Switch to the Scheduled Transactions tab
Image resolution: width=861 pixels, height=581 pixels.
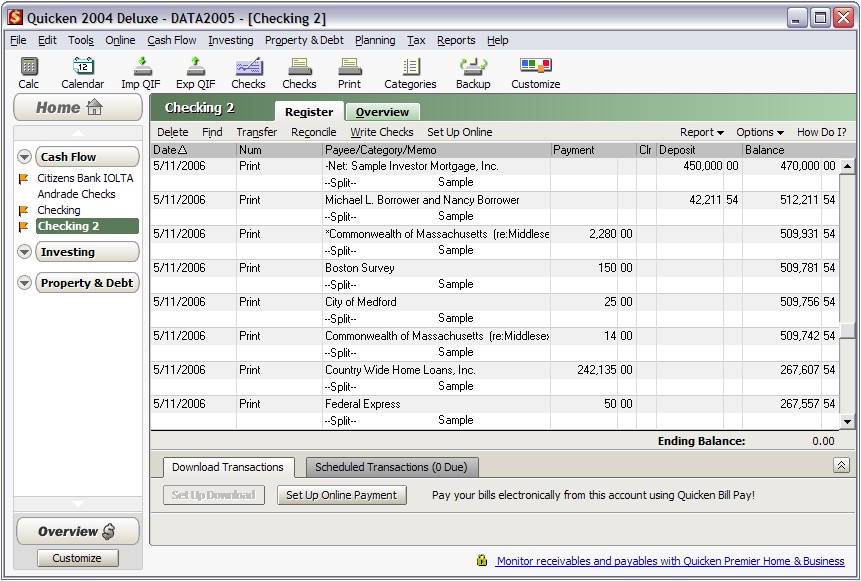(x=391, y=467)
